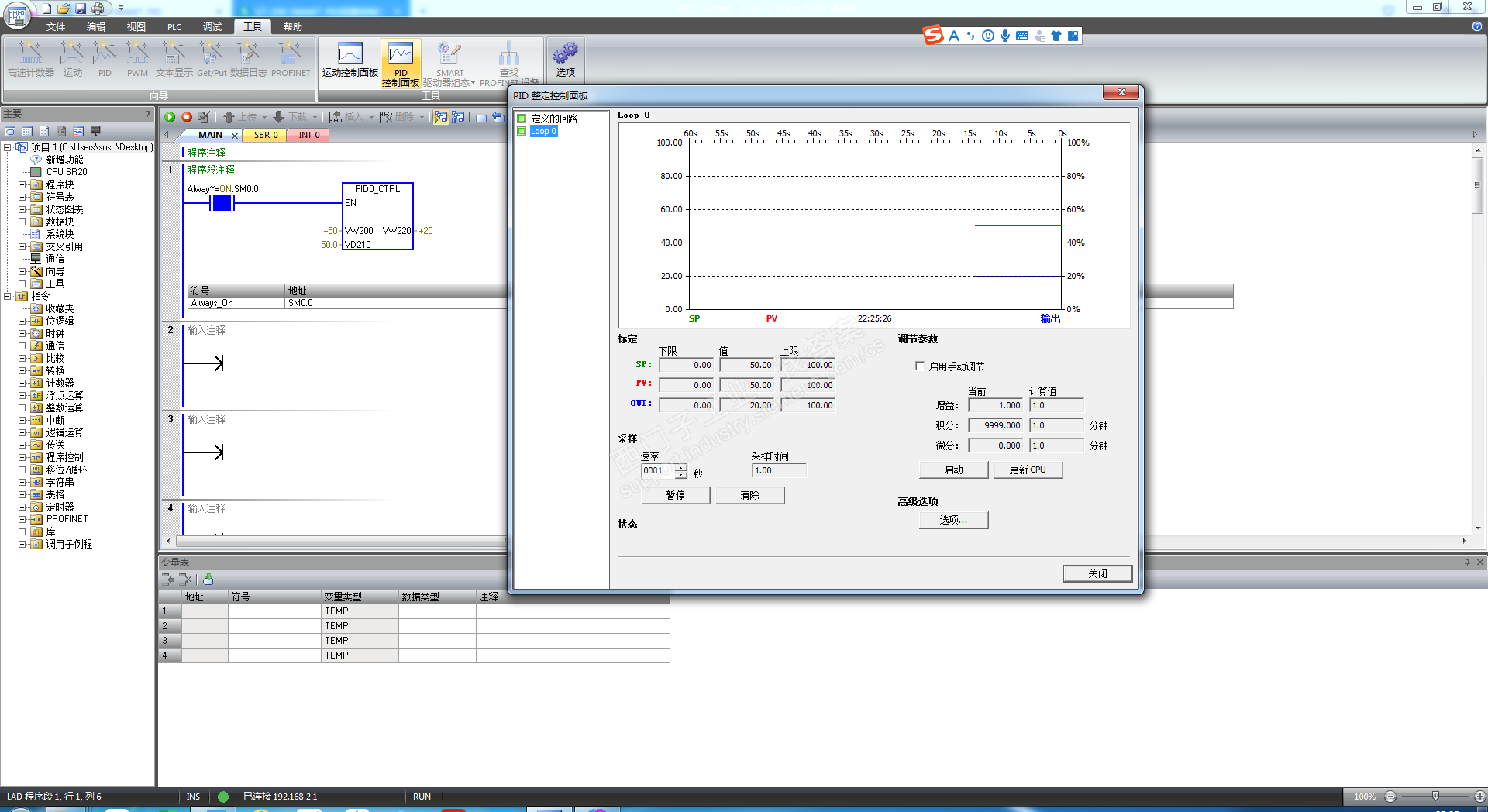Expand the 位逻辑 instruction folder
This screenshot has width=1488, height=812.
pyautogui.click(x=22, y=321)
